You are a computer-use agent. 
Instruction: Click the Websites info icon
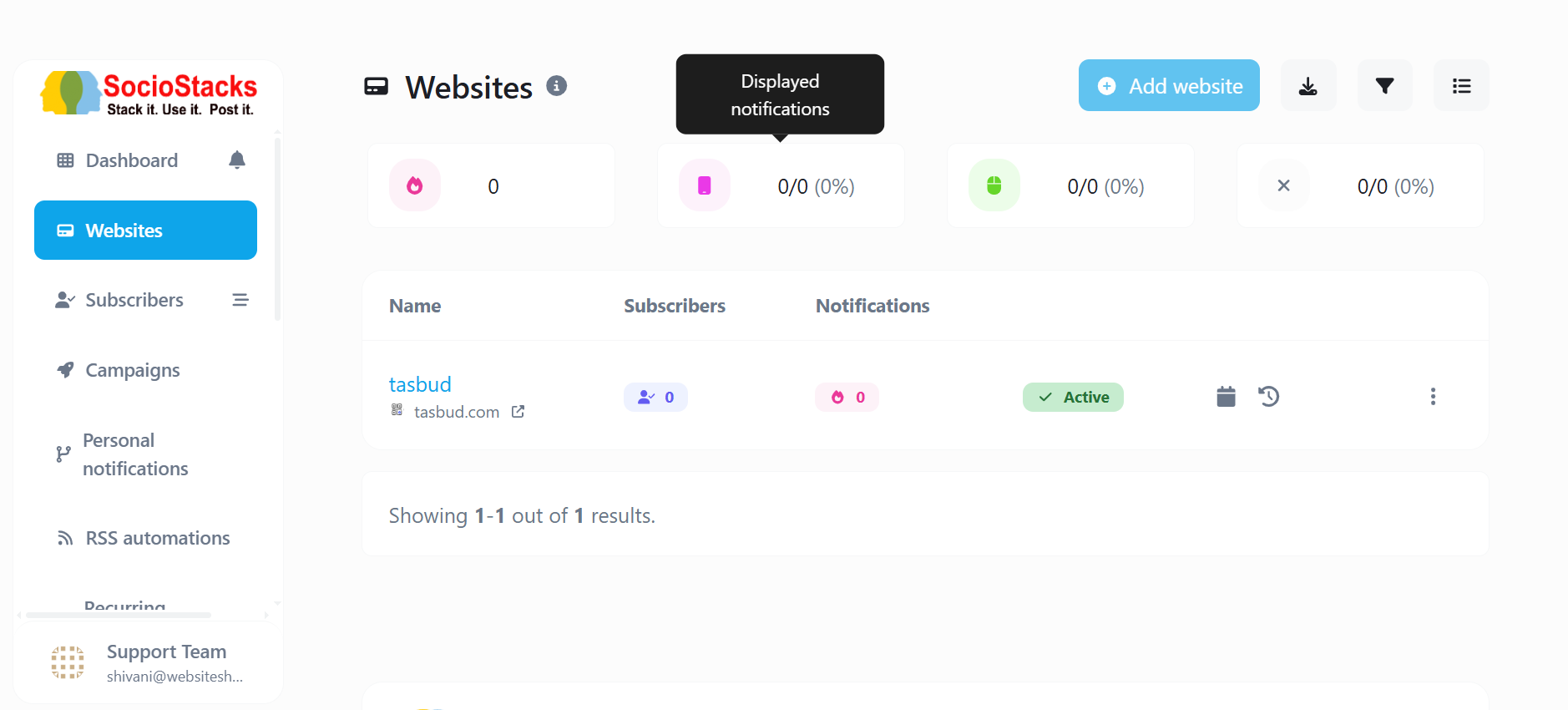coord(557,85)
